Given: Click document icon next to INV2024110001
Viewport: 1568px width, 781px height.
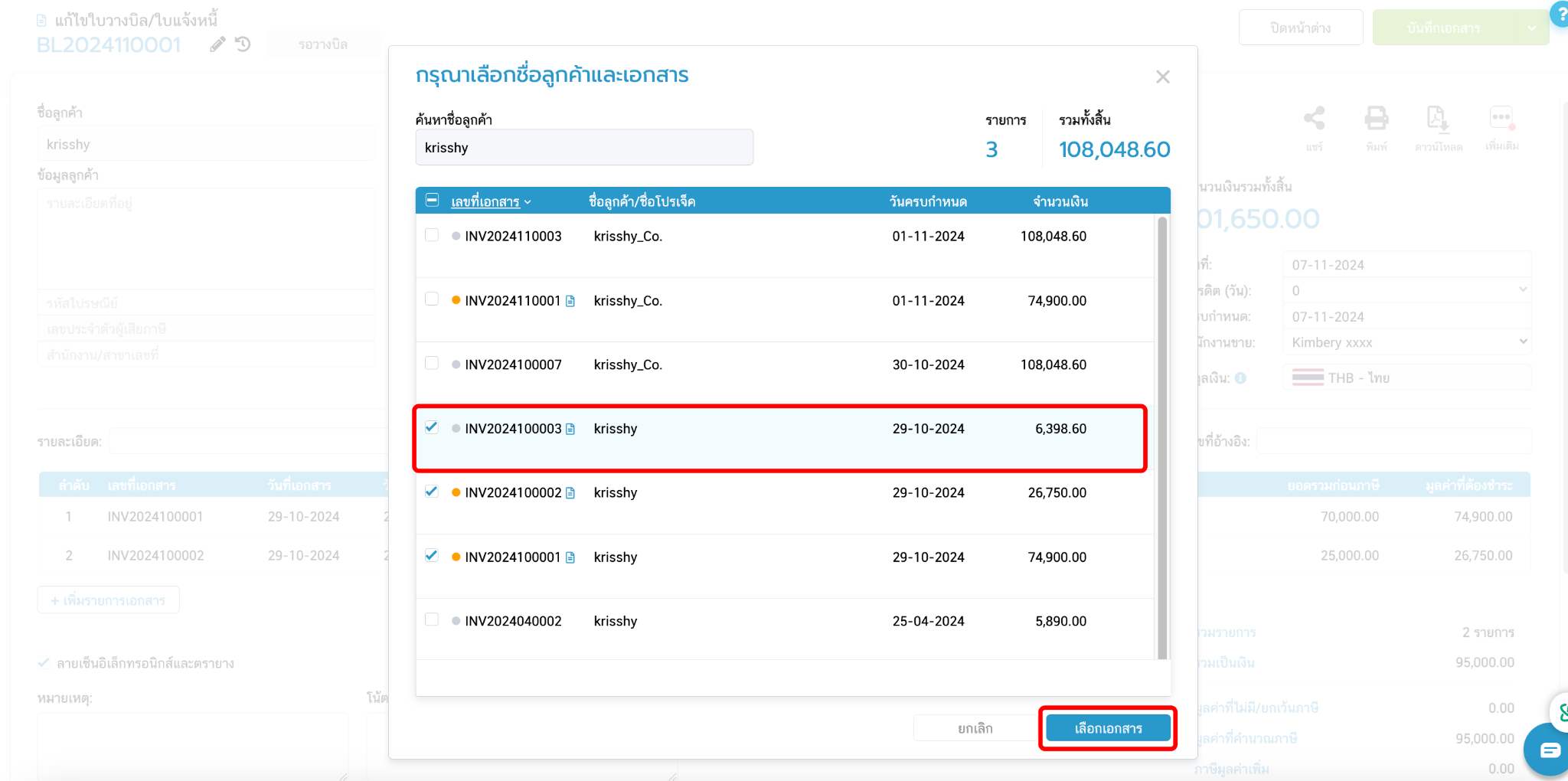Looking at the screenshot, I should 570,301.
